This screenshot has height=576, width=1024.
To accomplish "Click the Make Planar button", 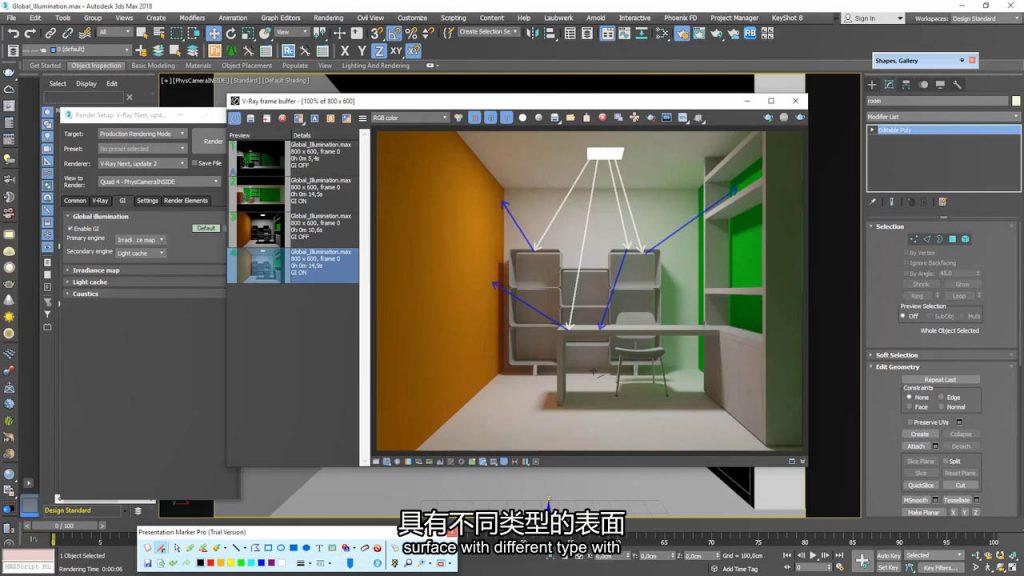I will point(923,513).
